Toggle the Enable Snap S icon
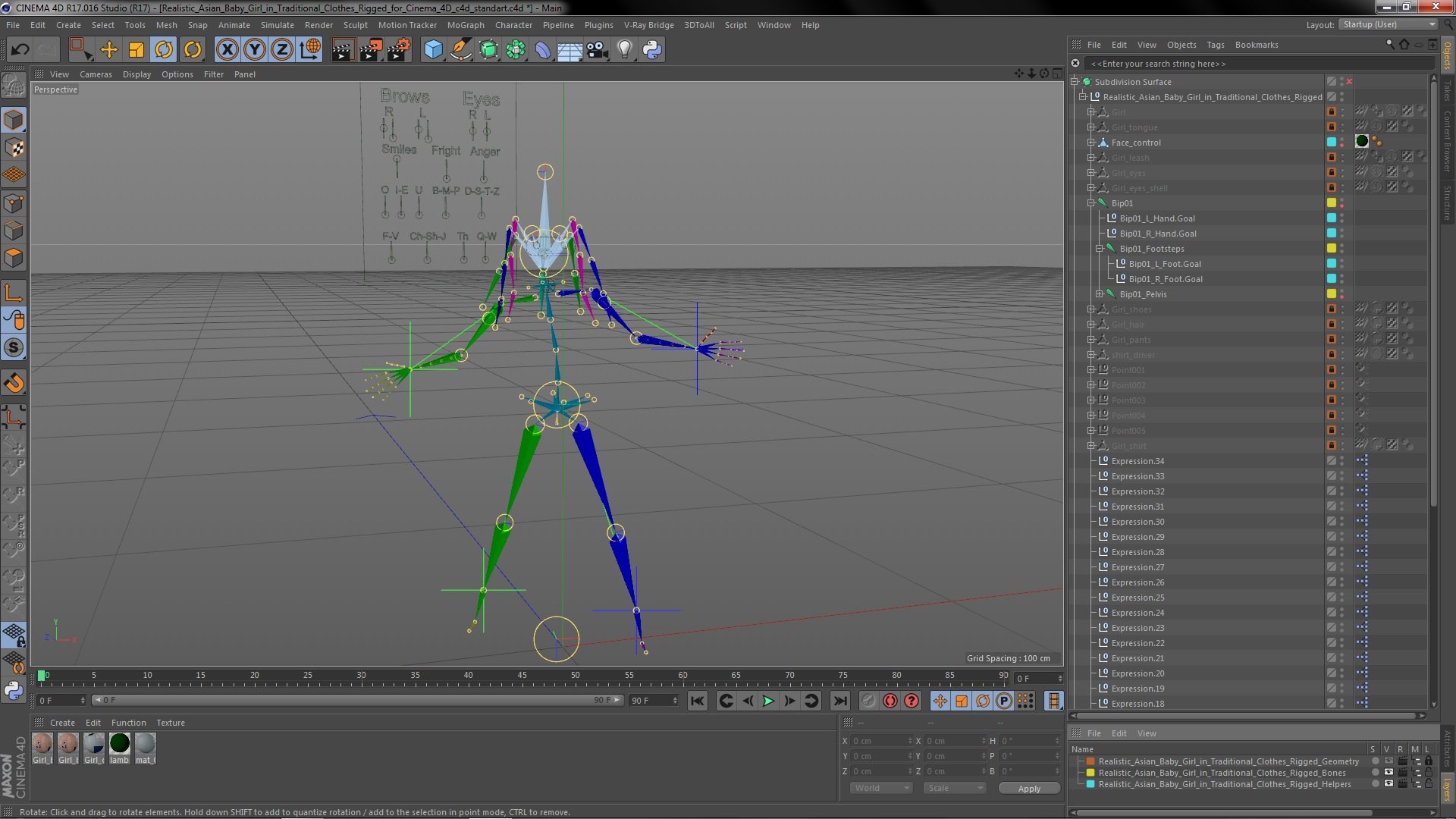This screenshot has height=819, width=1456. tap(14, 348)
